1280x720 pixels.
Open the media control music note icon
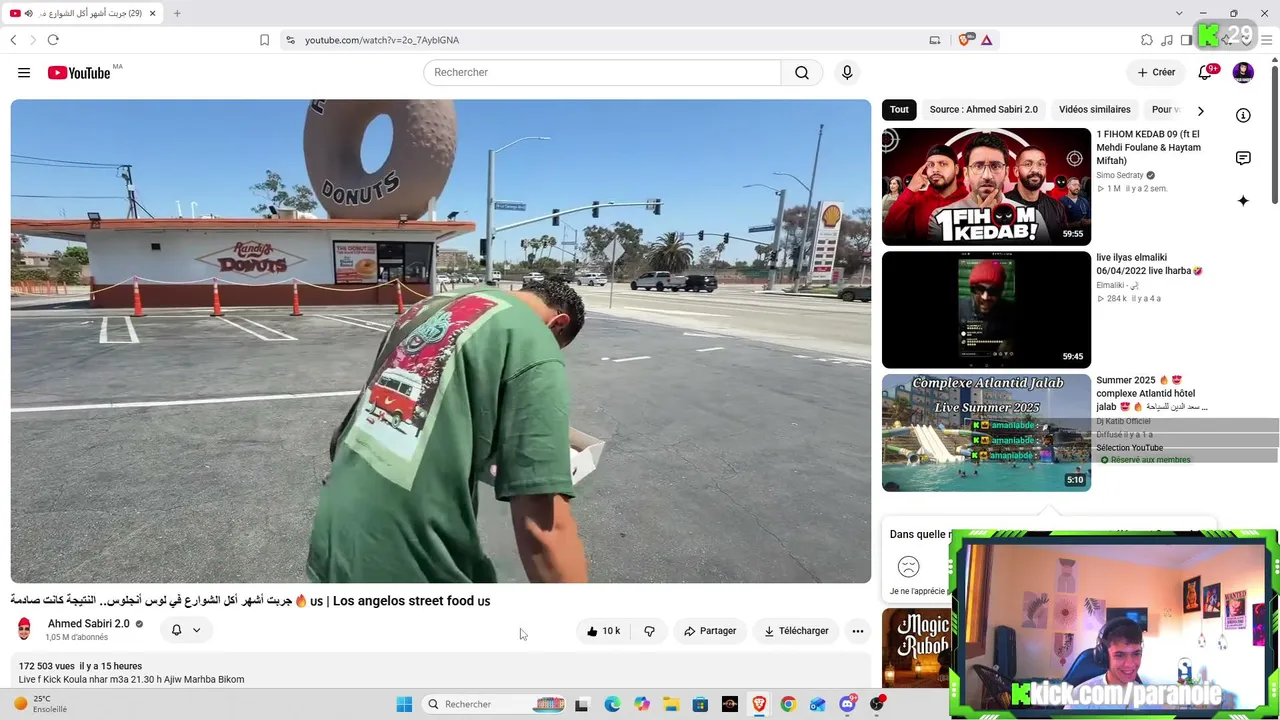(x=1167, y=40)
